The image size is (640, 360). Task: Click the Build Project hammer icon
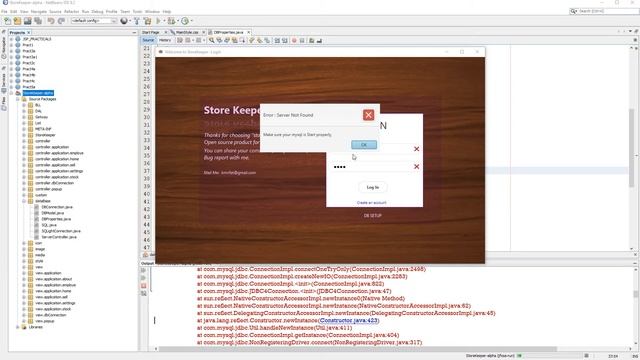point(137,21)
